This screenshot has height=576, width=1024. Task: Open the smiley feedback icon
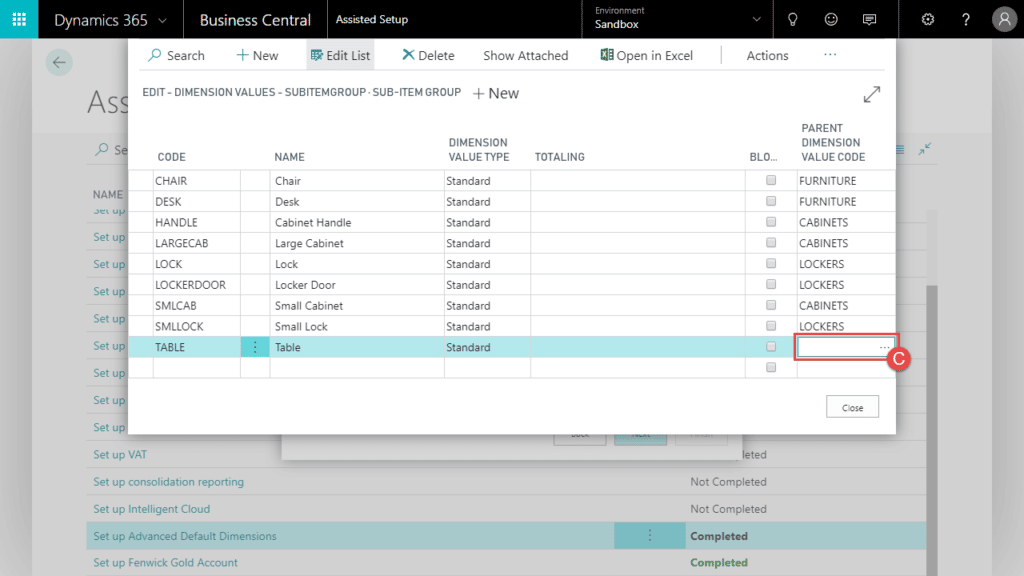point(831,20)
